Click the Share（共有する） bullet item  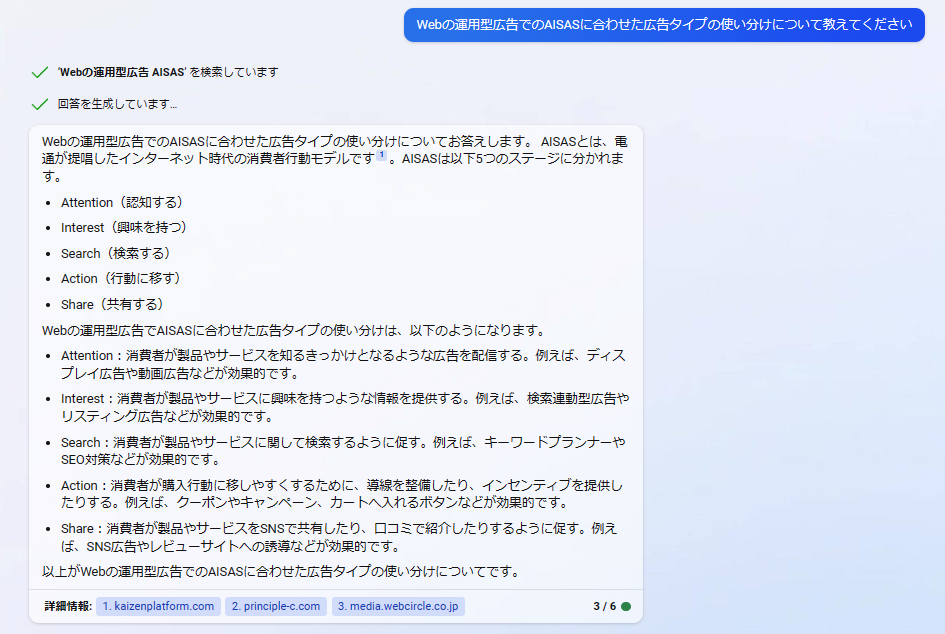click(112, 304)
